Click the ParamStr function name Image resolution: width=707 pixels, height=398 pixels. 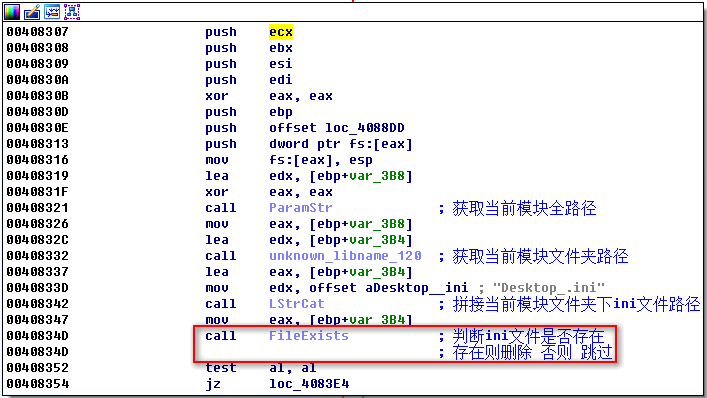pyautogui.click(x=301, y=208)
